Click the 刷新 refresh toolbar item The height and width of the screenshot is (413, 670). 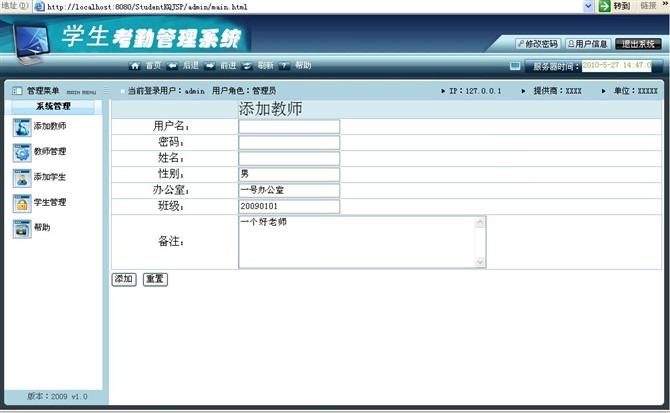coord(258,65)
